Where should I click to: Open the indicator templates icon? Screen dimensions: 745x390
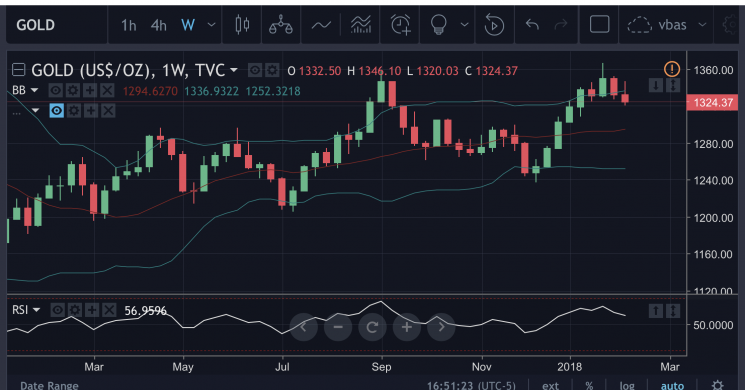[361, 25]
